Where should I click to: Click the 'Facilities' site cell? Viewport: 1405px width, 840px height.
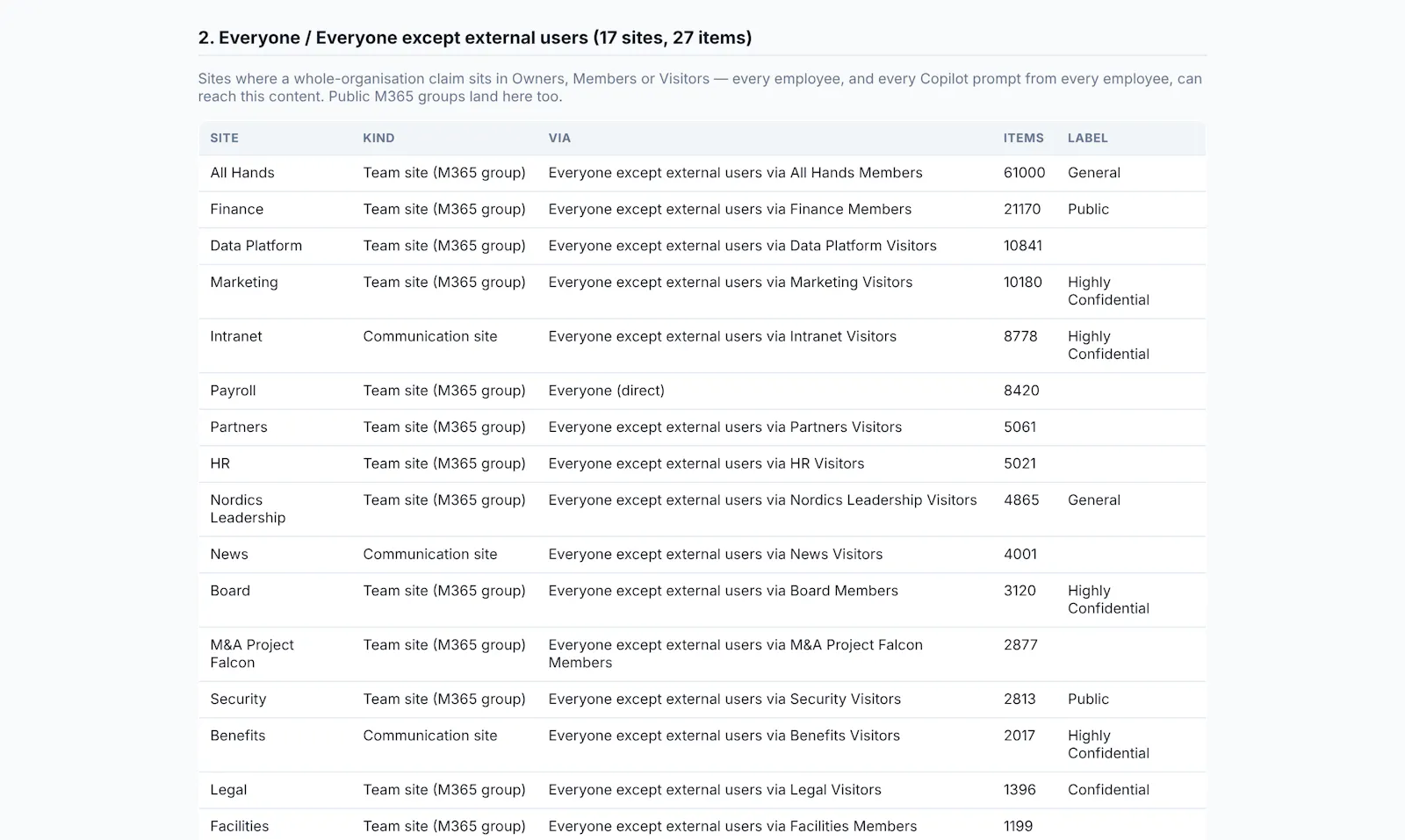click(240, 826)
